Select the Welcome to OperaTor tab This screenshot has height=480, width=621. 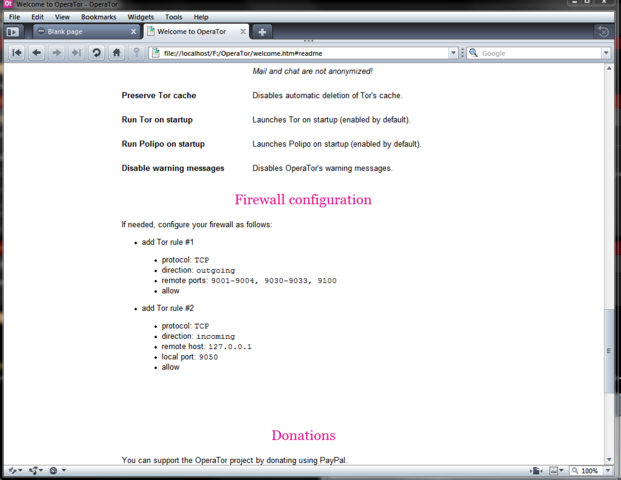(x=196, y=32)
